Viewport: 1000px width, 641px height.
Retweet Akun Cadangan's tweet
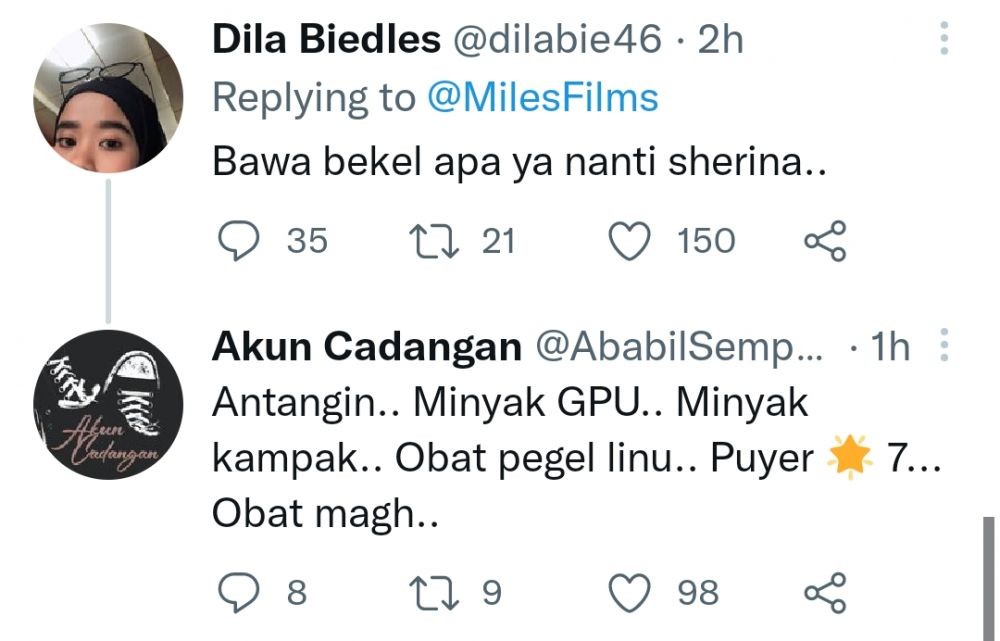(x=434, y=592)
